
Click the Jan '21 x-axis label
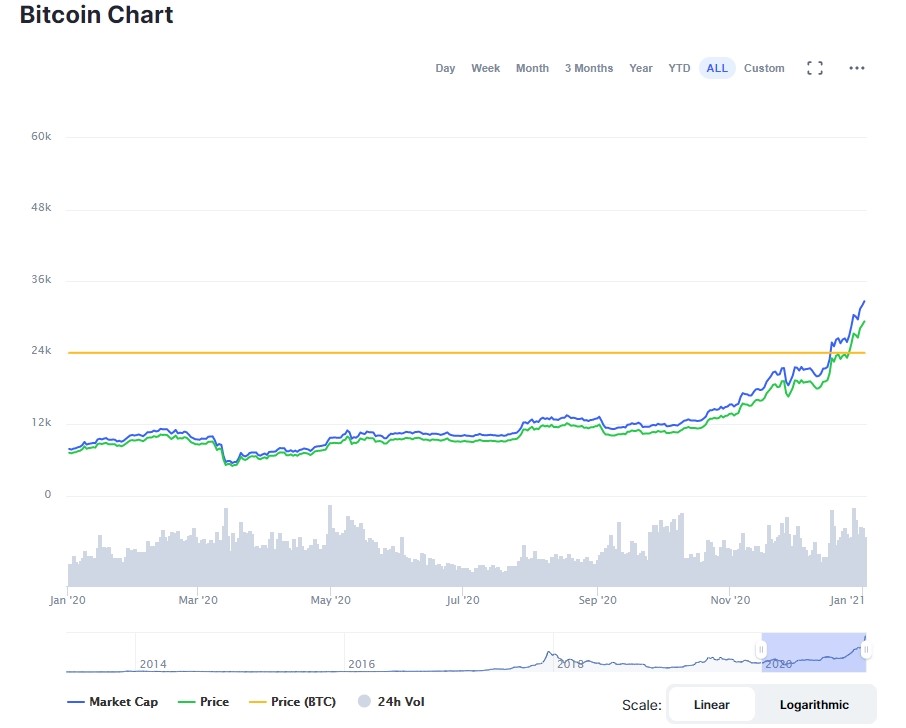pyautogui.click(x=847, y=600)
